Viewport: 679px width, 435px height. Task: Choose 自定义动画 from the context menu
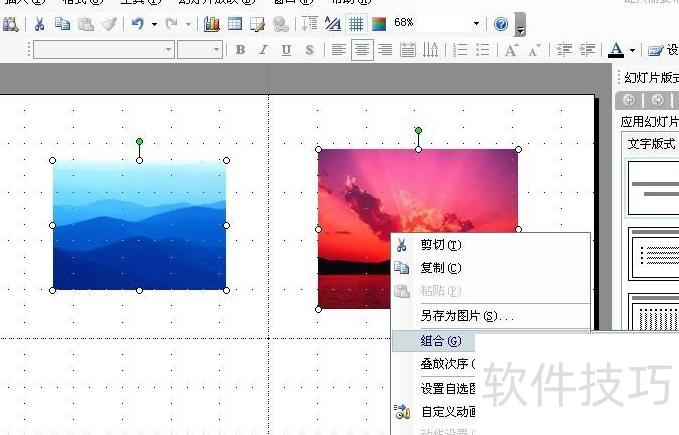pos(433,412)
